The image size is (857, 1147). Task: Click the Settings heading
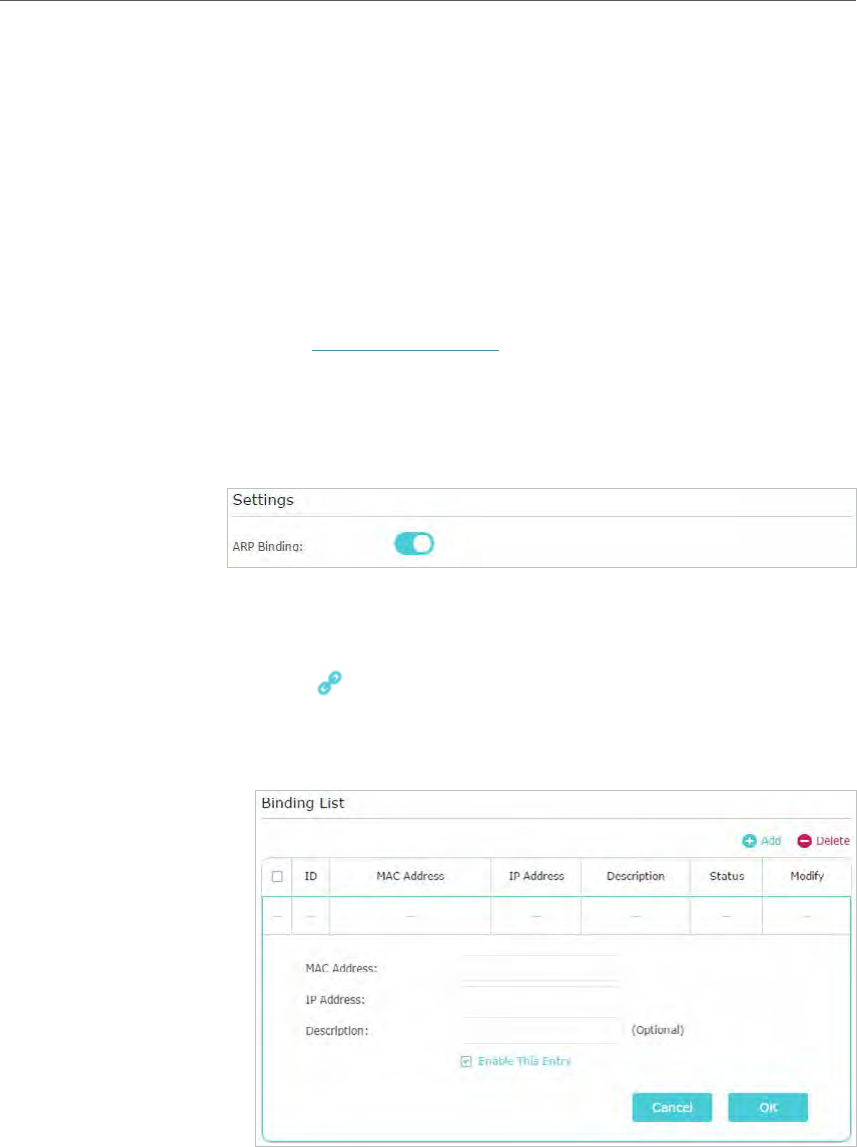click(263, 501)
